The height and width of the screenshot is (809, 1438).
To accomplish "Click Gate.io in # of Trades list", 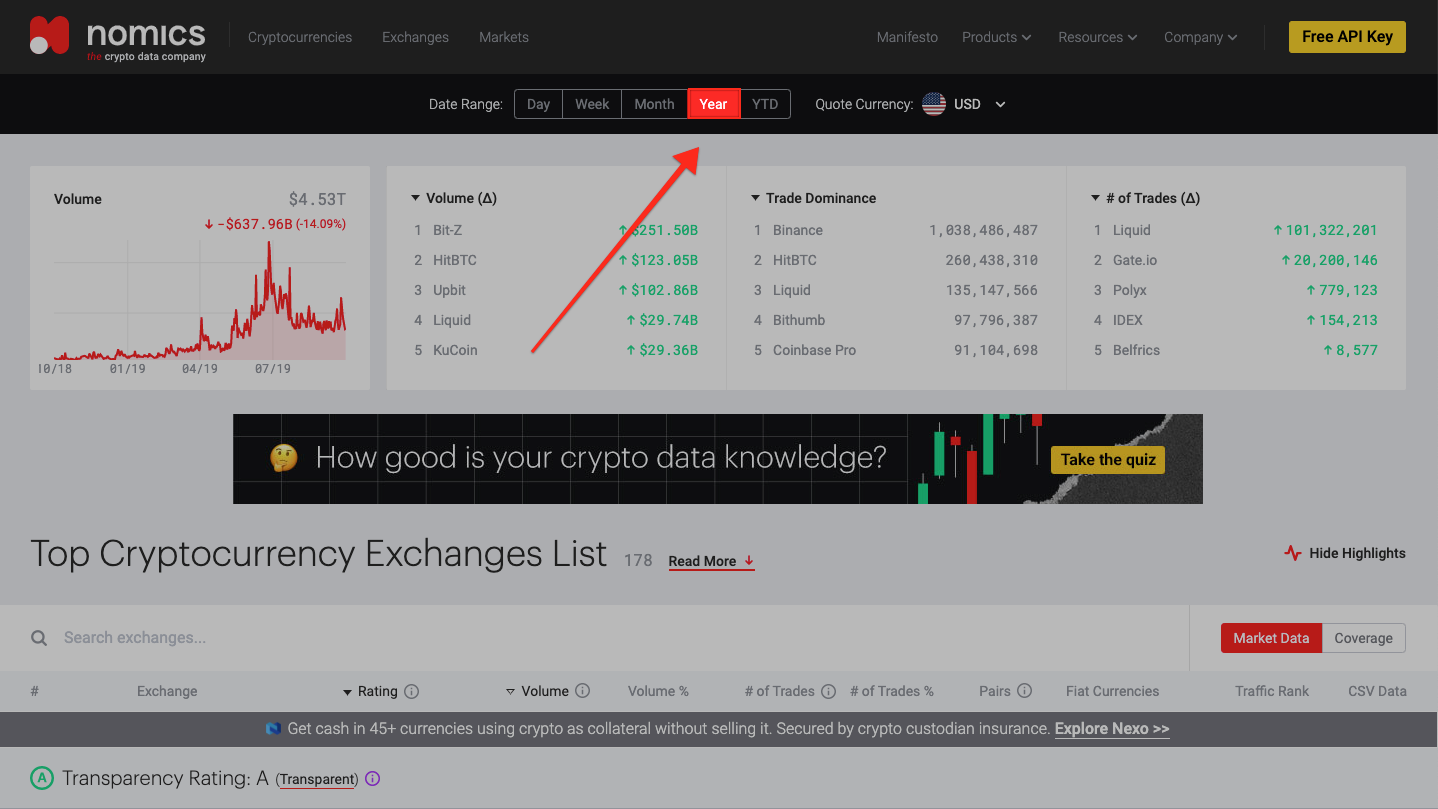I will click(x=1135, y=260).
